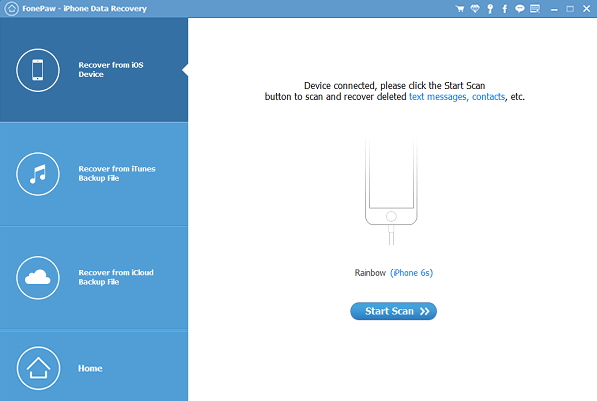Viewport: 597px width, 401px height.
Task: Open the menu list icon in title bar
Action: click(x=535, y=8)
